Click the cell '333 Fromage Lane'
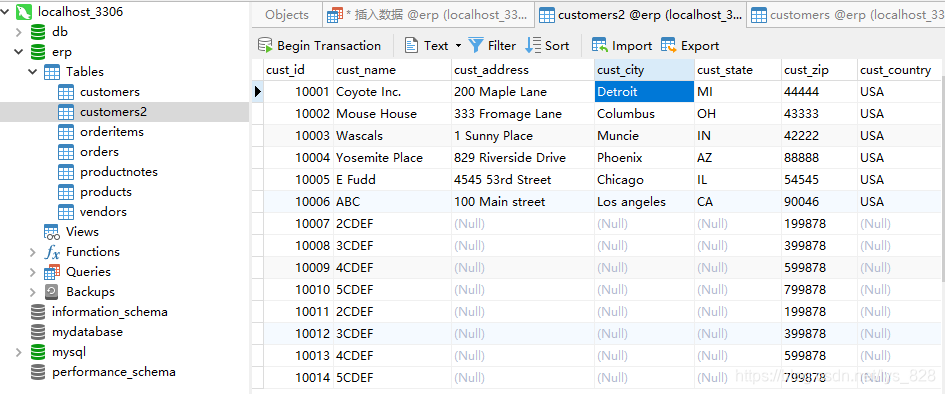945x394 pixels. (x=523, y=114)
